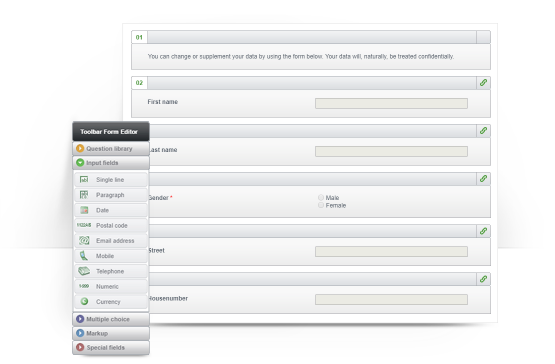Image resolution: width=555 pixels, height=364 pixels.
Task: Select the Female radio button
Action: click(321, 205)
